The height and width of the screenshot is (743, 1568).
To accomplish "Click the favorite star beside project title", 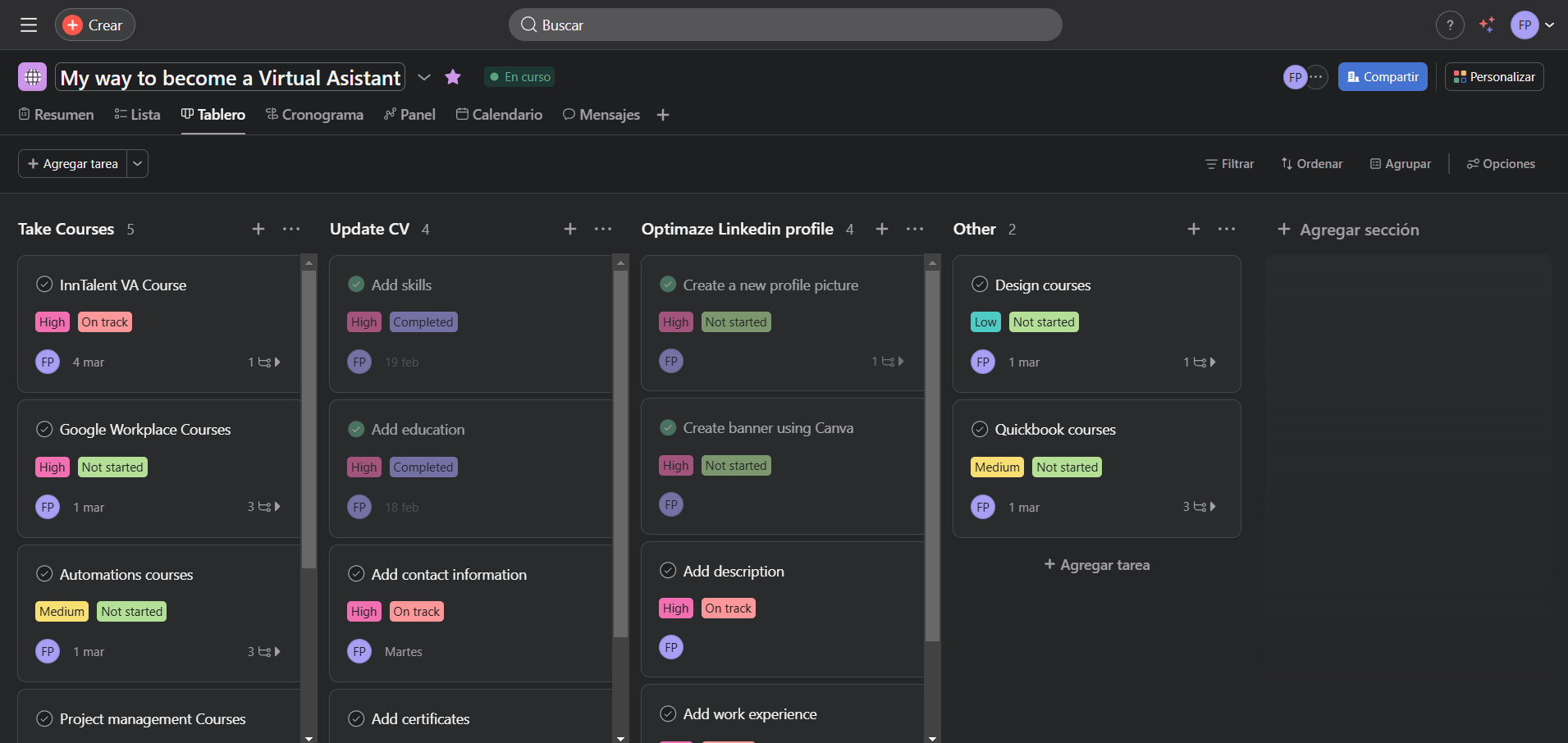I will pyautogui.click(x=452, y=77).
